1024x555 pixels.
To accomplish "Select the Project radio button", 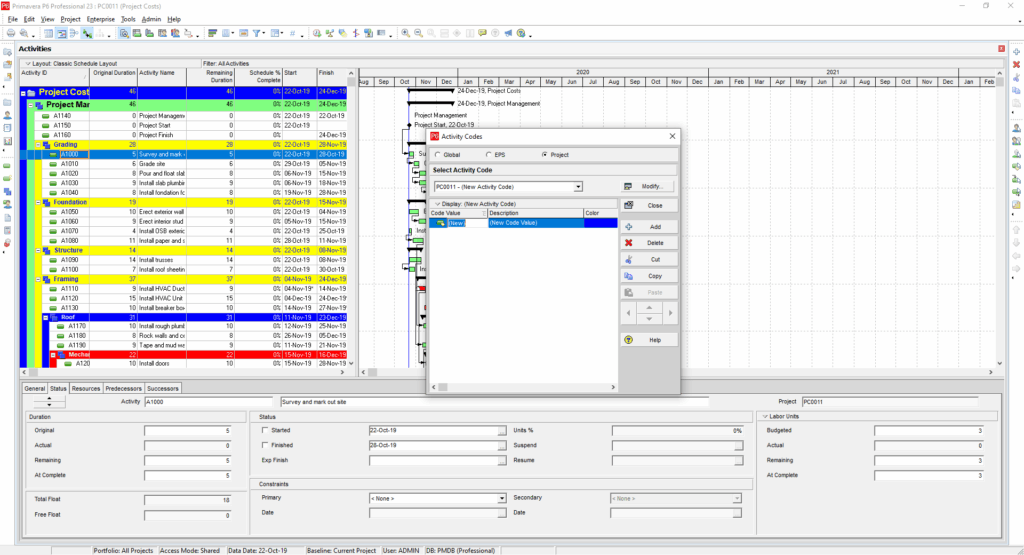I will click(545, 155).
